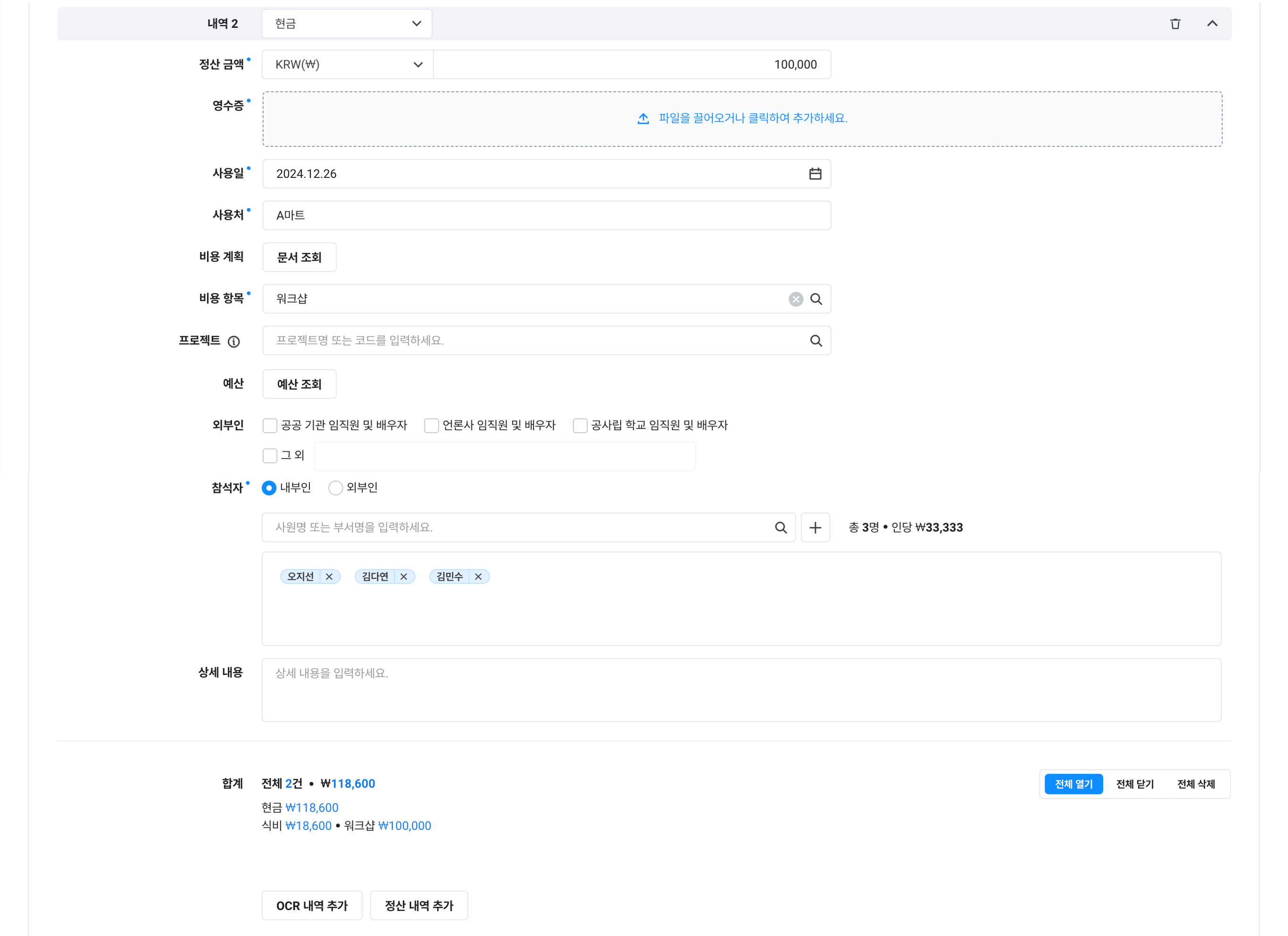Check 언론사 임직원 및 배우자
The height and width of the screenshot is (936, 1288).
[432, 426]
